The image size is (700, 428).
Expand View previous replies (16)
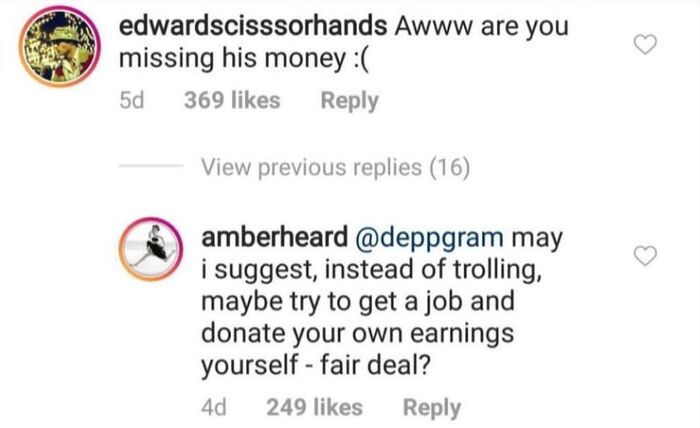335,167
